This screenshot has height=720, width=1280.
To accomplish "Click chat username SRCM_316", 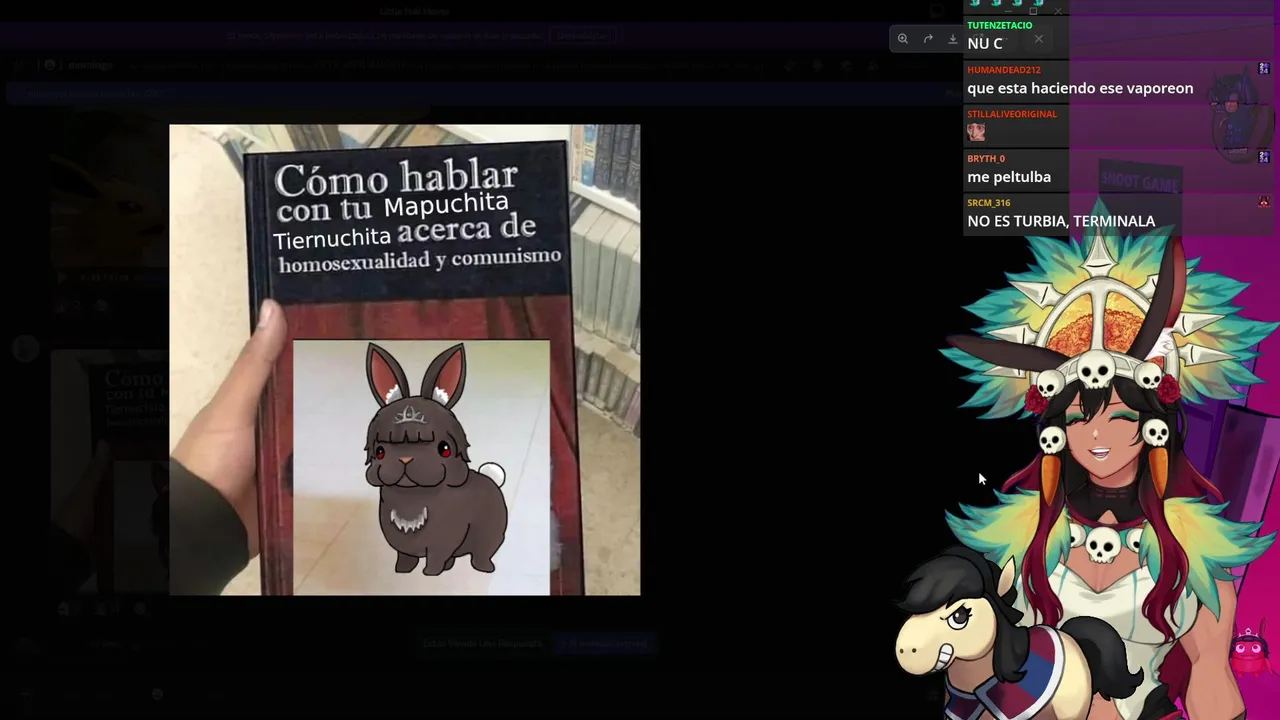I will [x=988, y=203].
